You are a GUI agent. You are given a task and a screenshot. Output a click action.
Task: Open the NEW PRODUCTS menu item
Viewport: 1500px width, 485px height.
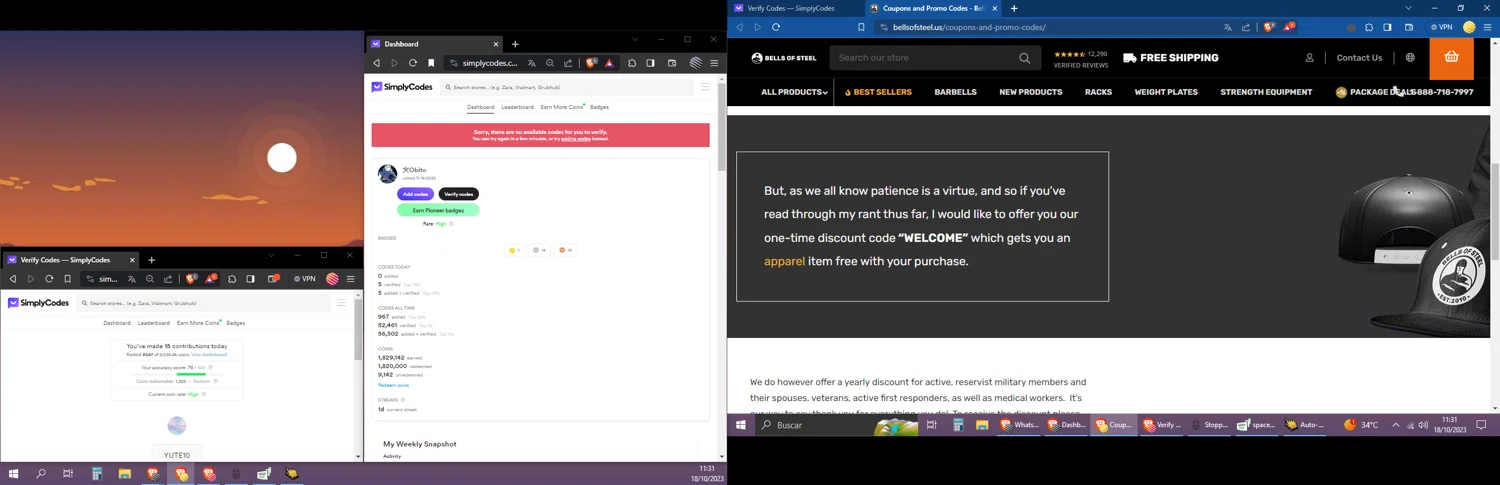[x=1030, y=92]
